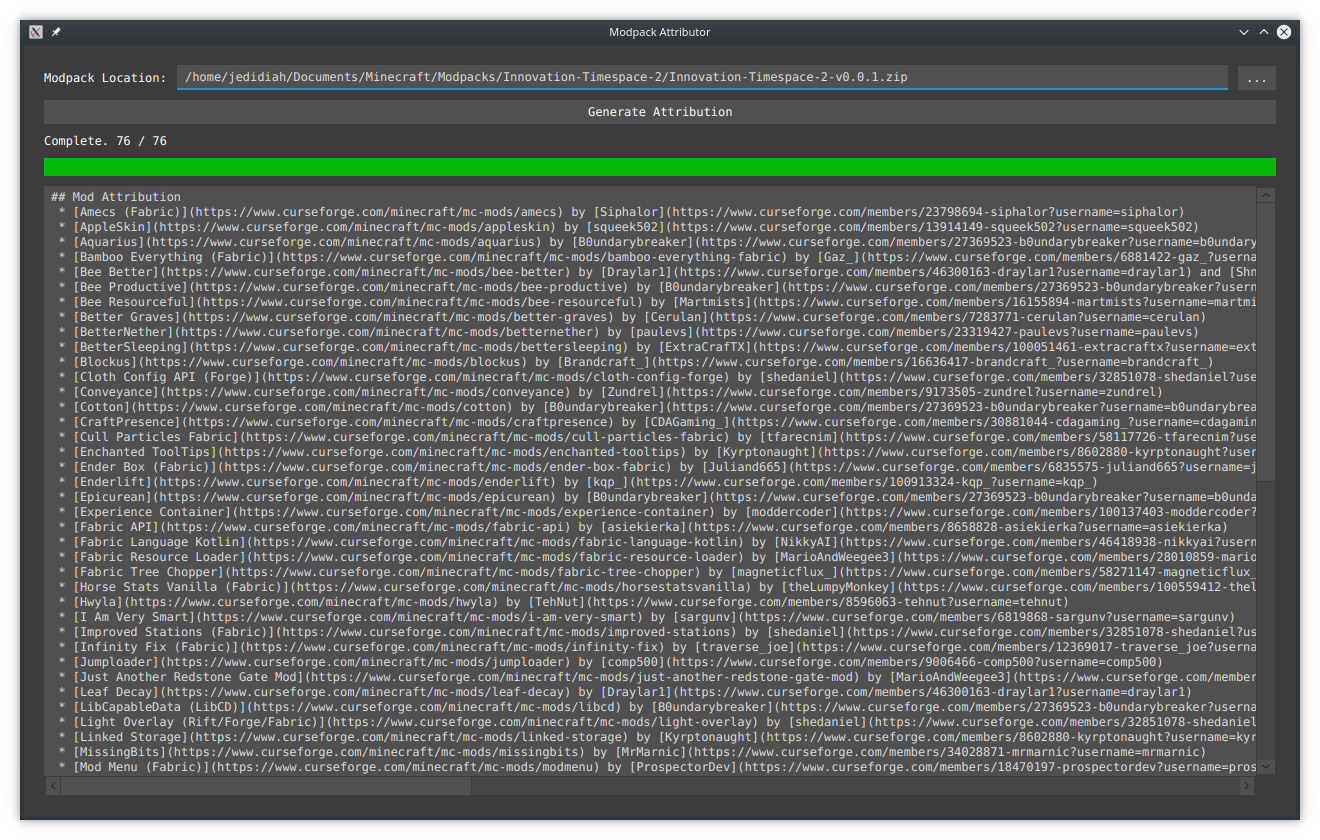
Task: Click the '[Mod Menu (Fabric)]' line
Action: (657, 767)
